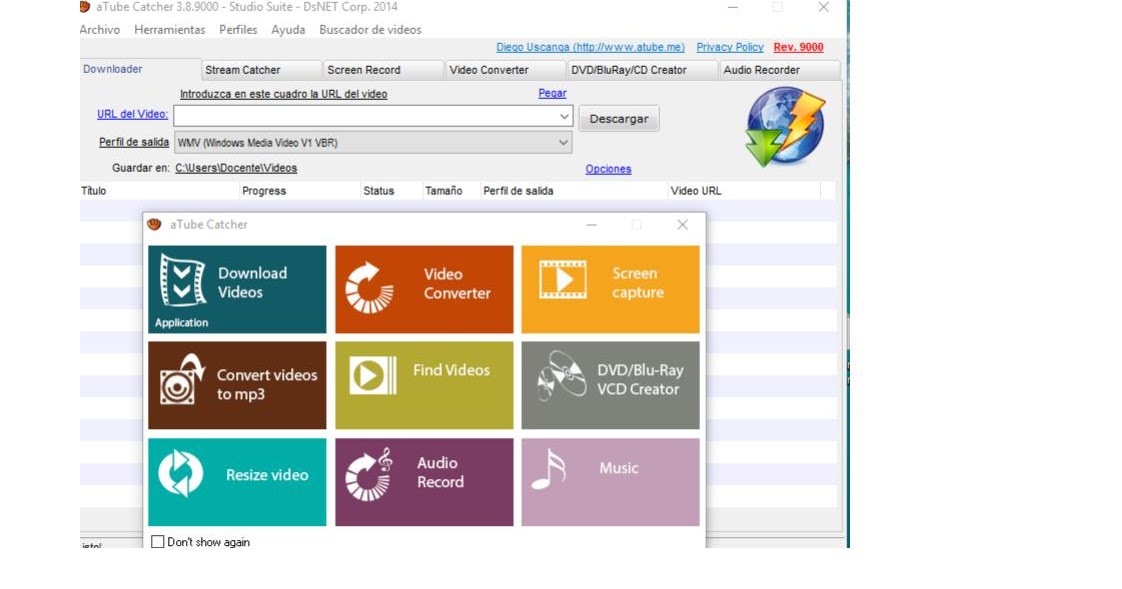Click the Título column header
Image resolution: width=1122 pixels, height=589 pixels.
coord(159,191)
